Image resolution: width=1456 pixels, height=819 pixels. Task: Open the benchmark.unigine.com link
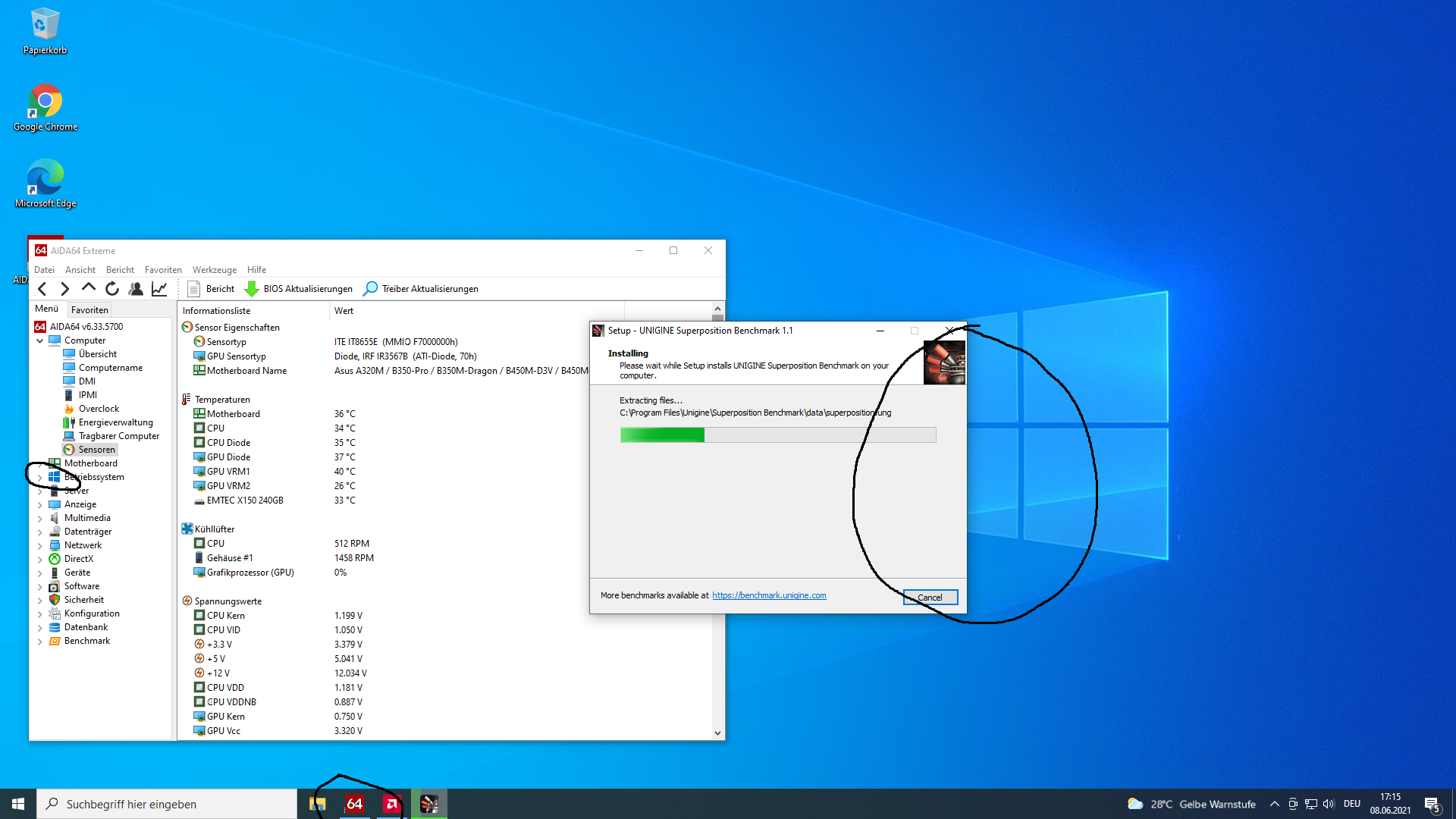tap(769, 595)
